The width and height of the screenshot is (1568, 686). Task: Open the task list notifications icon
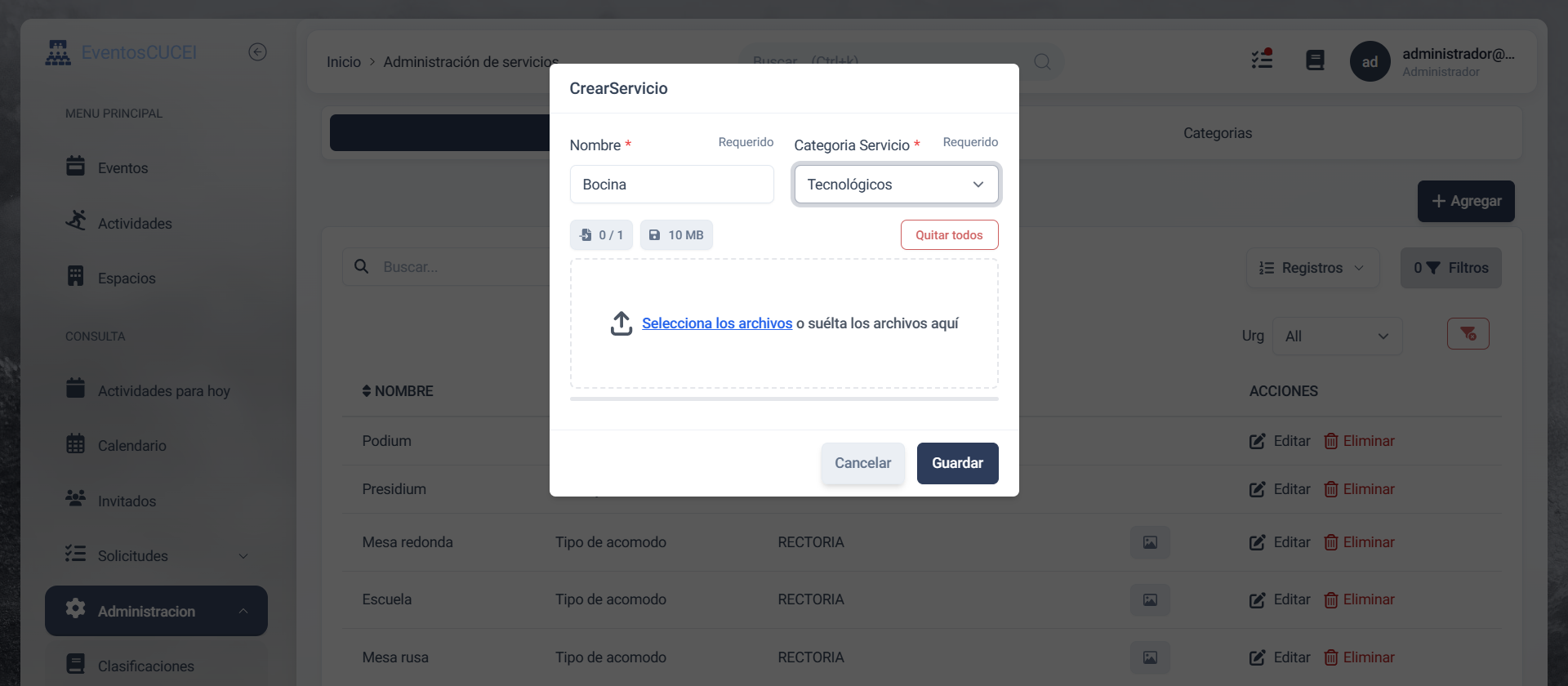[1262, 60]
